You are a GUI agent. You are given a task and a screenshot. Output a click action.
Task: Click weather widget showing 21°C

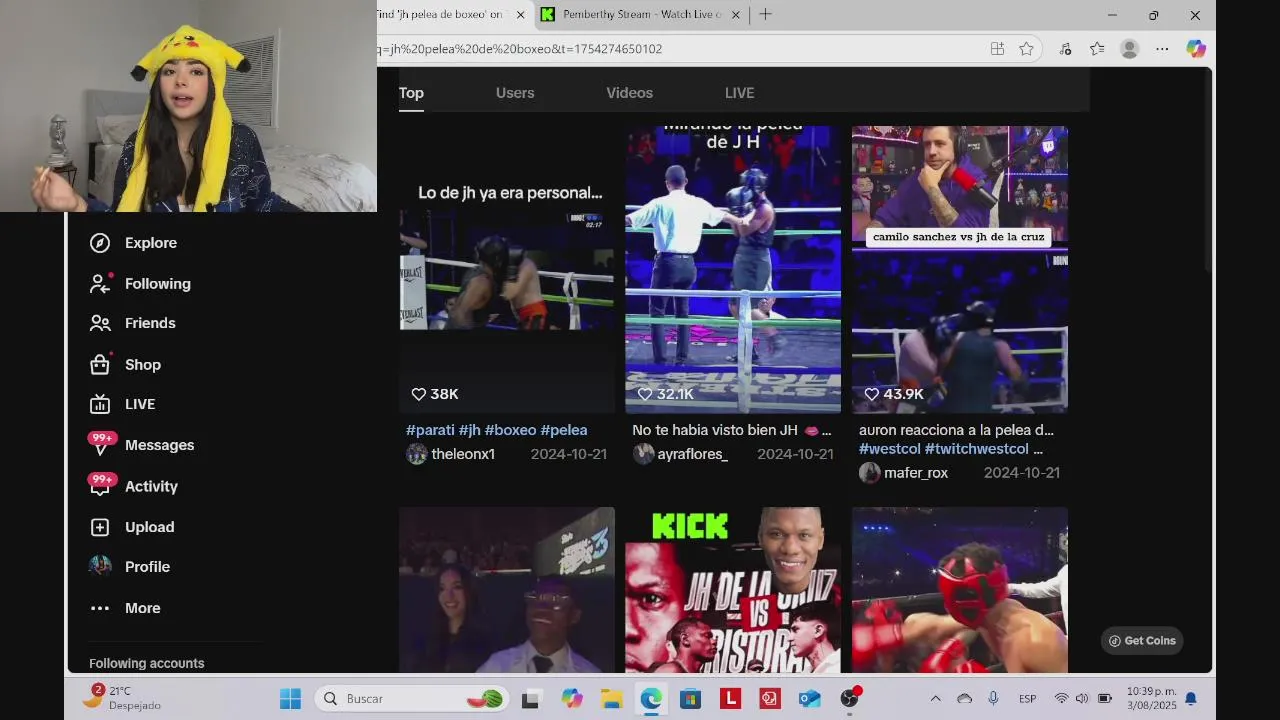[x=124, y=698]
